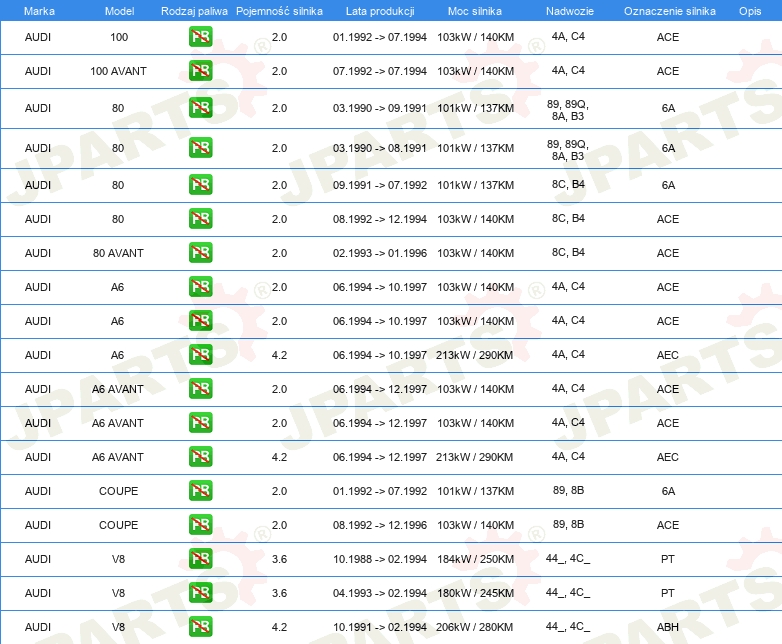The width and height of the screenshot is (782, 644).
Task: Click the date range '01.1992 -> 07.1994'
Action: coord(380,37)
